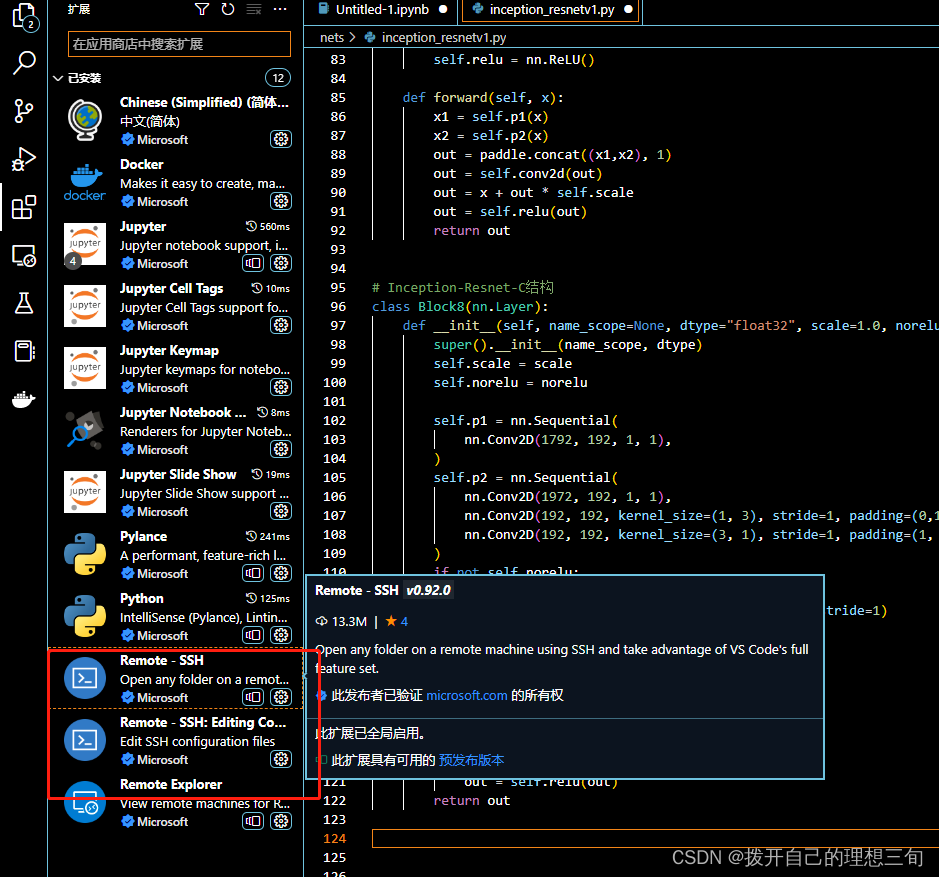Filter extensions with the funnel icon

[x=202, y=9]
